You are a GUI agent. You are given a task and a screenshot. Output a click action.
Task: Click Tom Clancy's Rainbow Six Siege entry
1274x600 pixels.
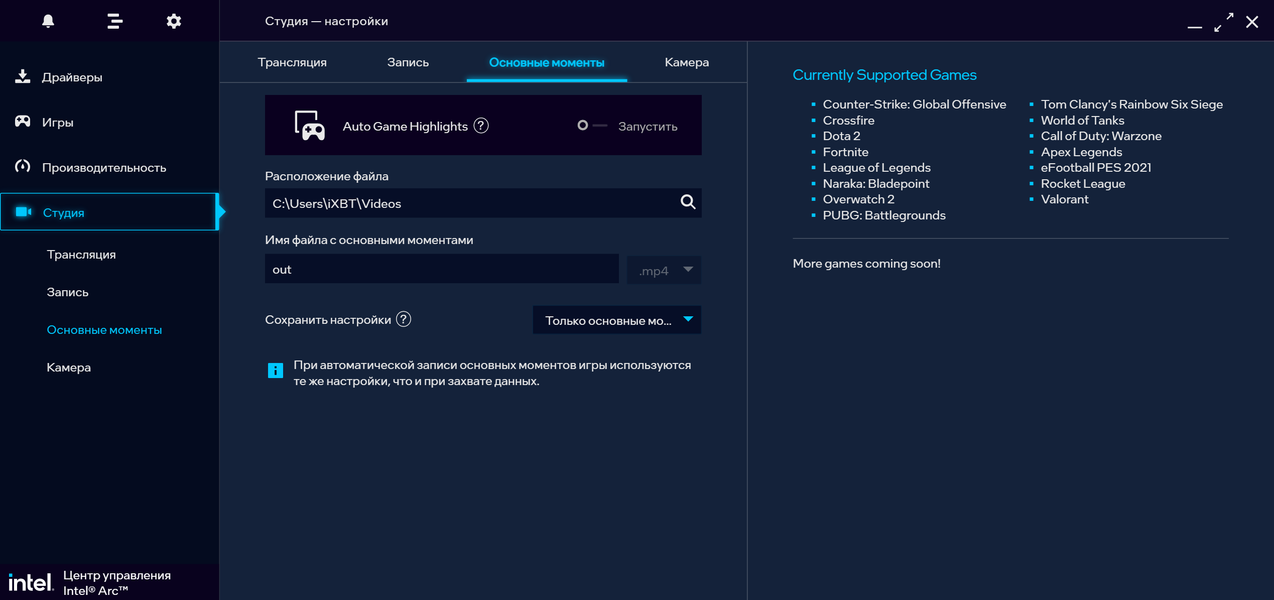(x=1132, y=104)
